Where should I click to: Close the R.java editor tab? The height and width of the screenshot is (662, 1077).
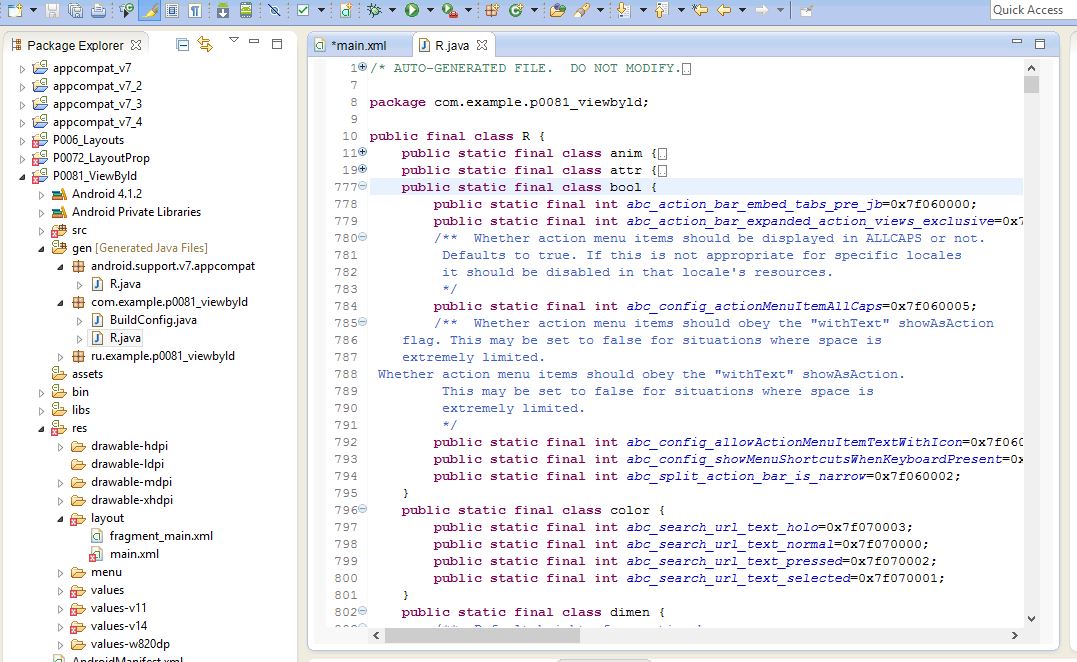(x=482, y=45)
